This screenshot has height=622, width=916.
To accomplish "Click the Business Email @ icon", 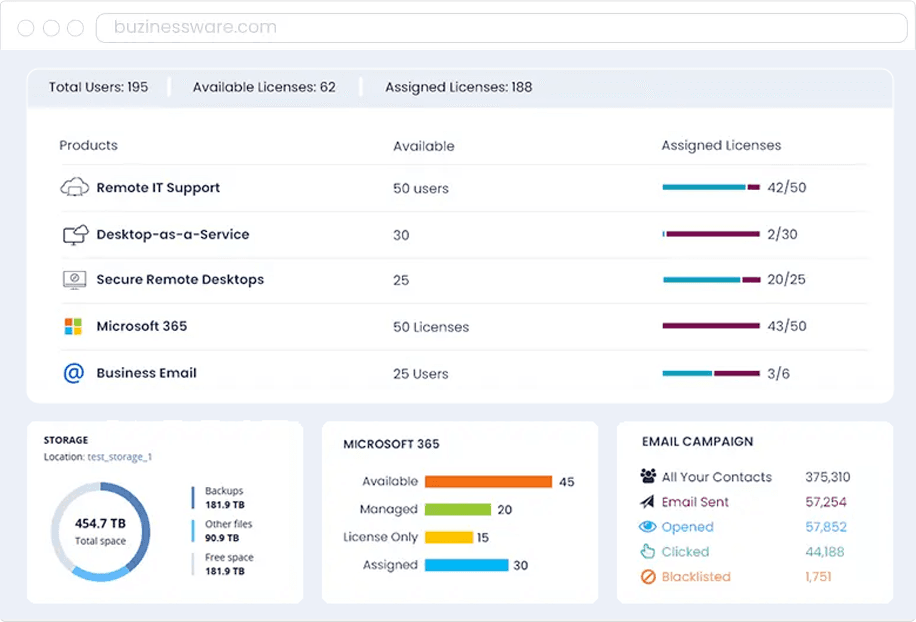I will click(x=73, y=373).
